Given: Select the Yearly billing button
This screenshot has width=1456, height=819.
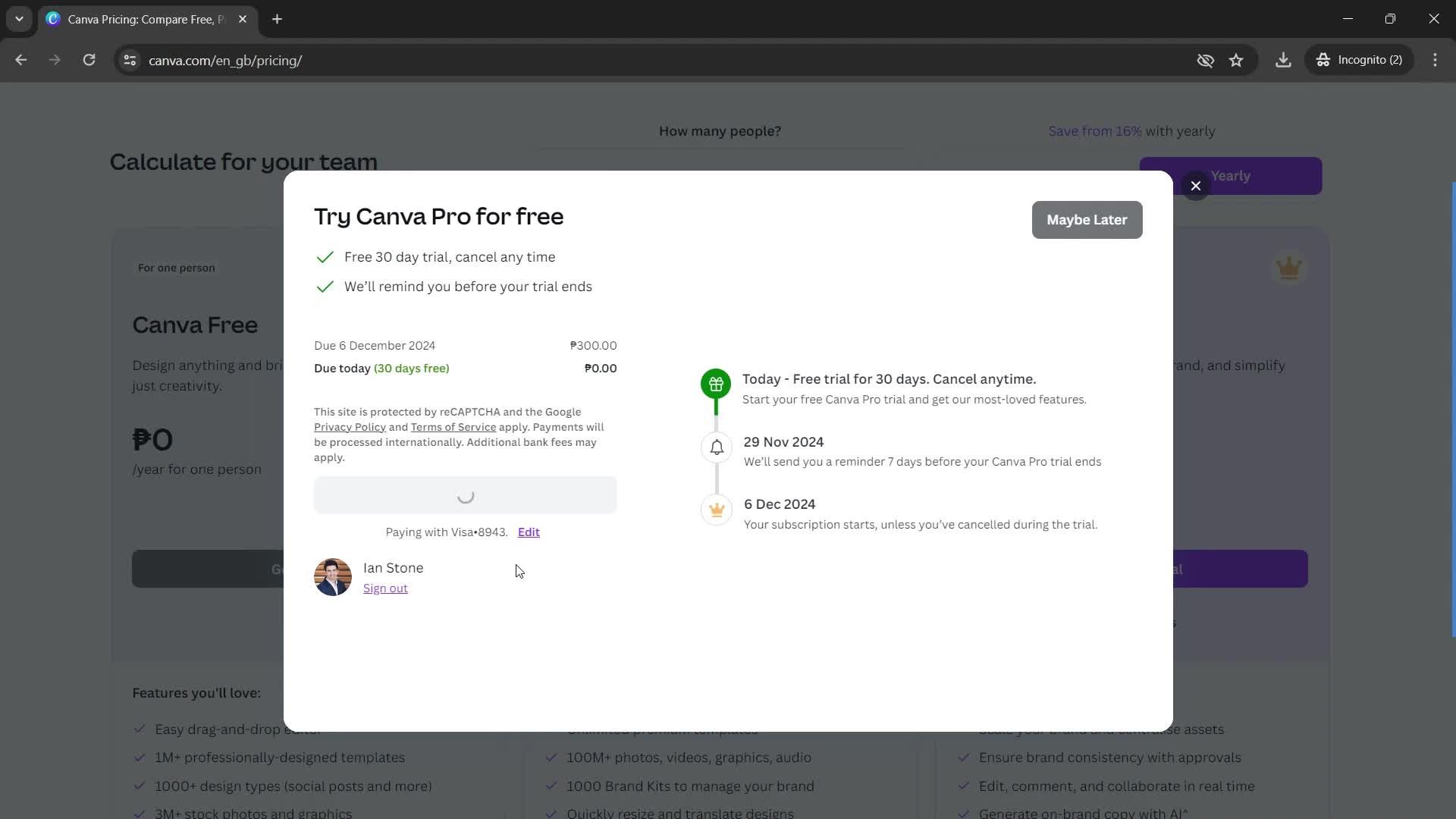Looking at the screenshot, I should click(x=1231, y=176).
